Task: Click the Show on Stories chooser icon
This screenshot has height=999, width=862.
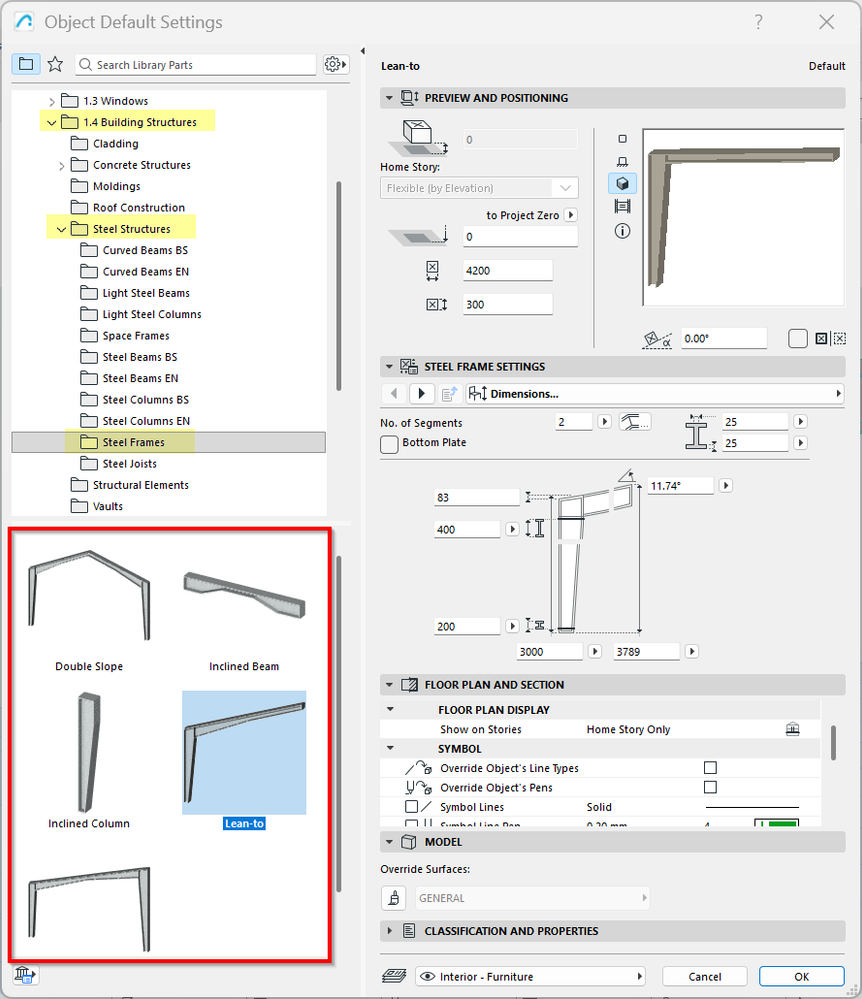Action: 793,729
